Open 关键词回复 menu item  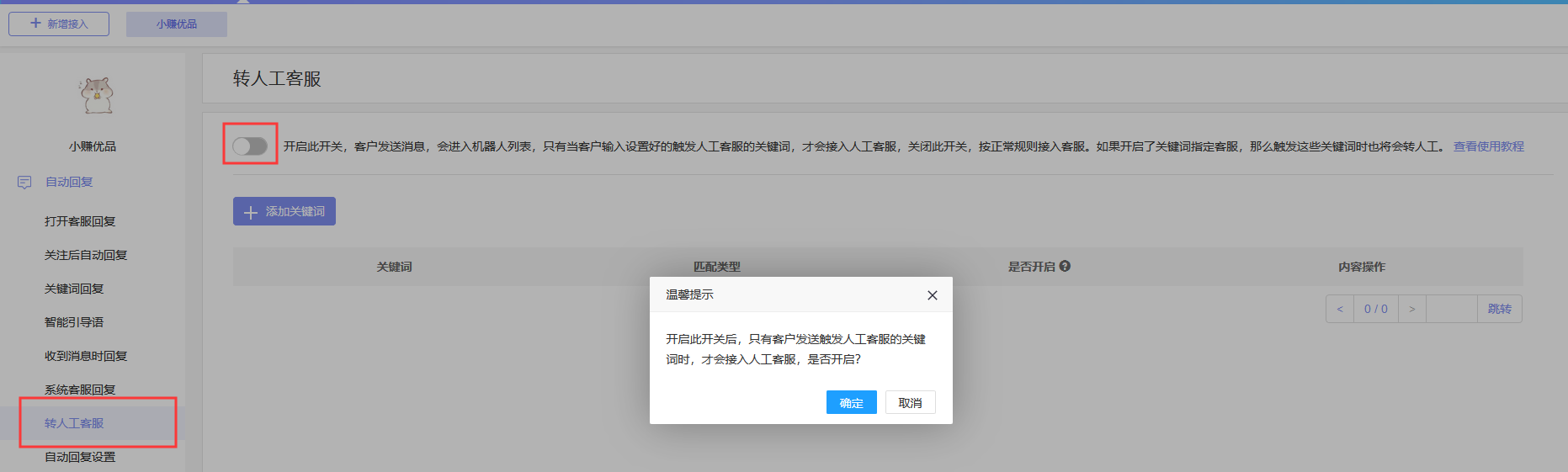(x=74, y=289)
